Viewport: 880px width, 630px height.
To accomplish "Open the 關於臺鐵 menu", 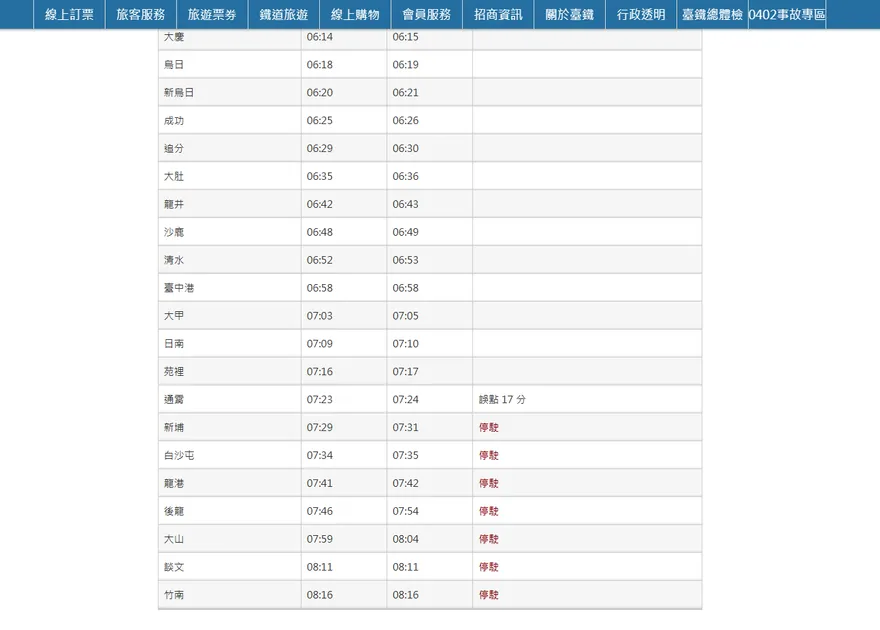I will (569, 15).
